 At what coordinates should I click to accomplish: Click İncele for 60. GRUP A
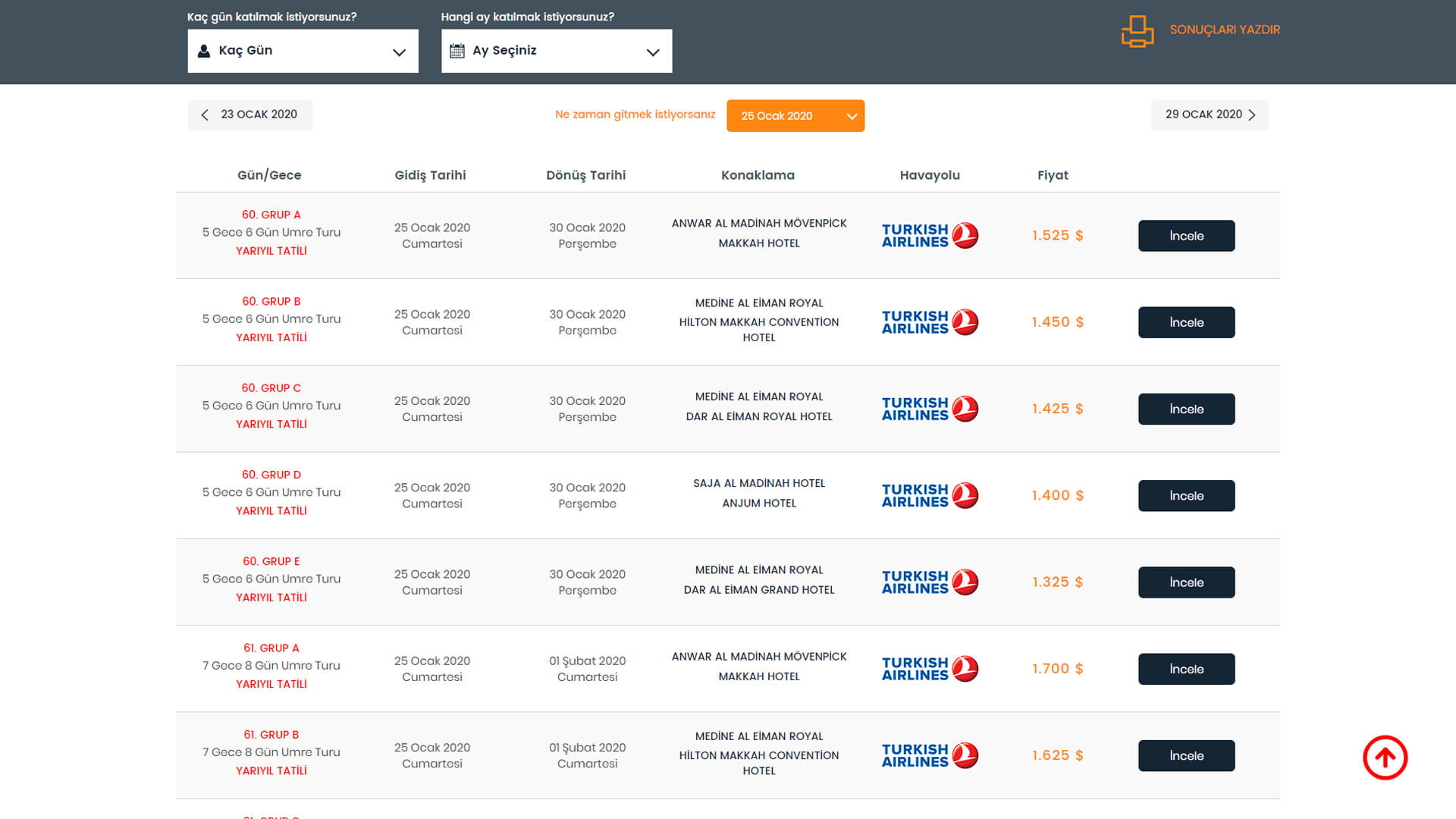pyautogui.click(x=1186, y=236)
